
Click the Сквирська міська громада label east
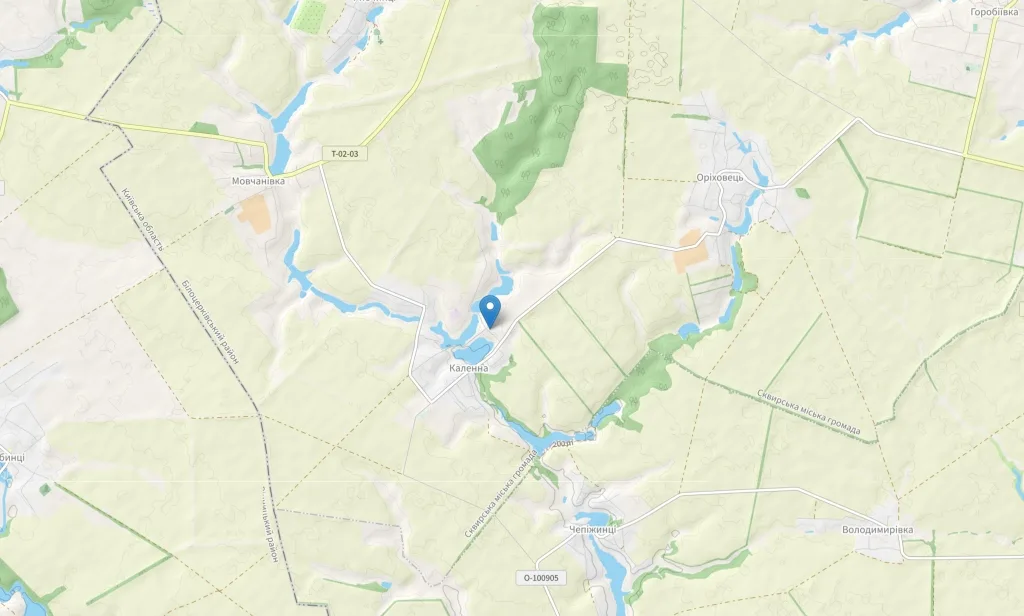(x=808, y=412)
